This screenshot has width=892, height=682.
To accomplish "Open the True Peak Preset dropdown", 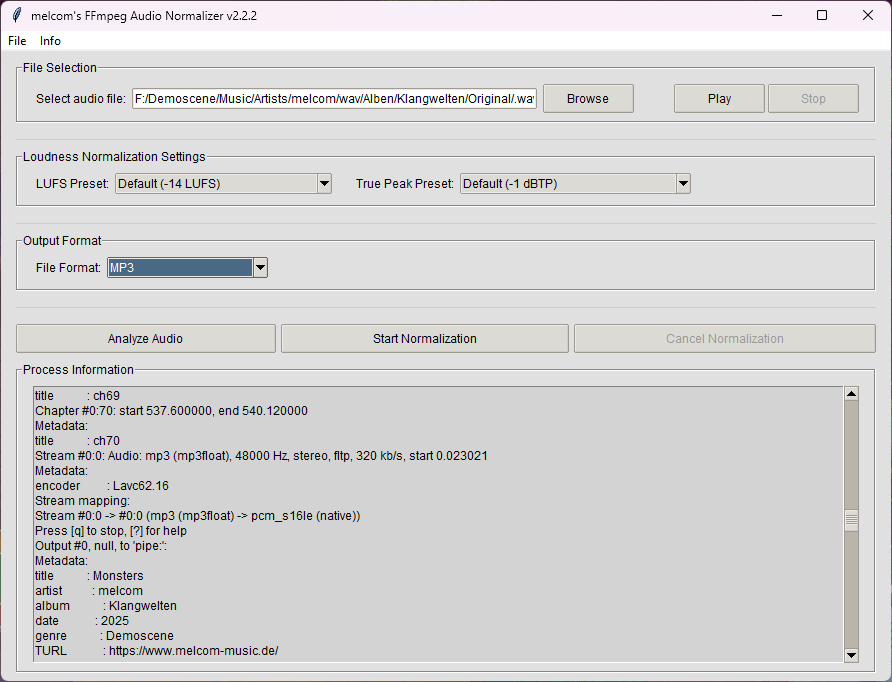I will 683,184.
